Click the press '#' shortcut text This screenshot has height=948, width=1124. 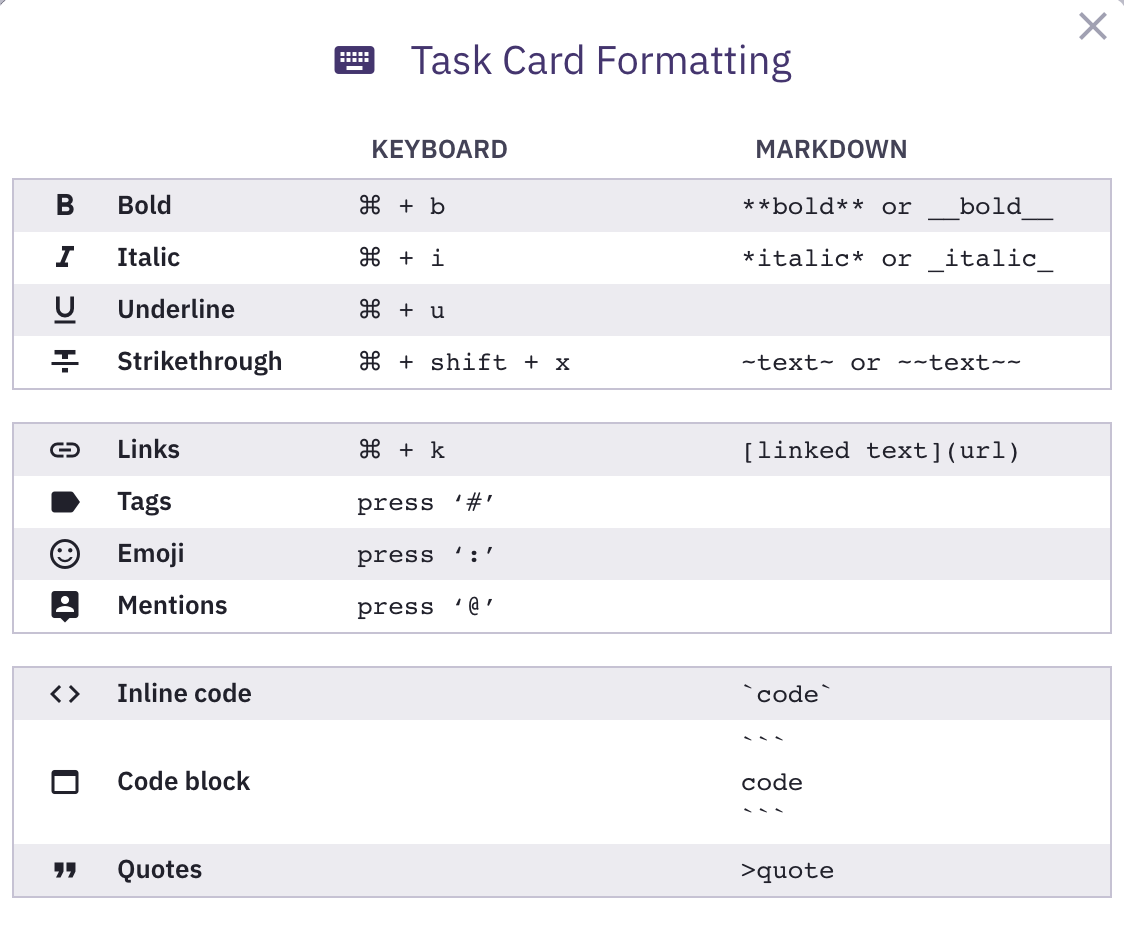tap(425, 503)
